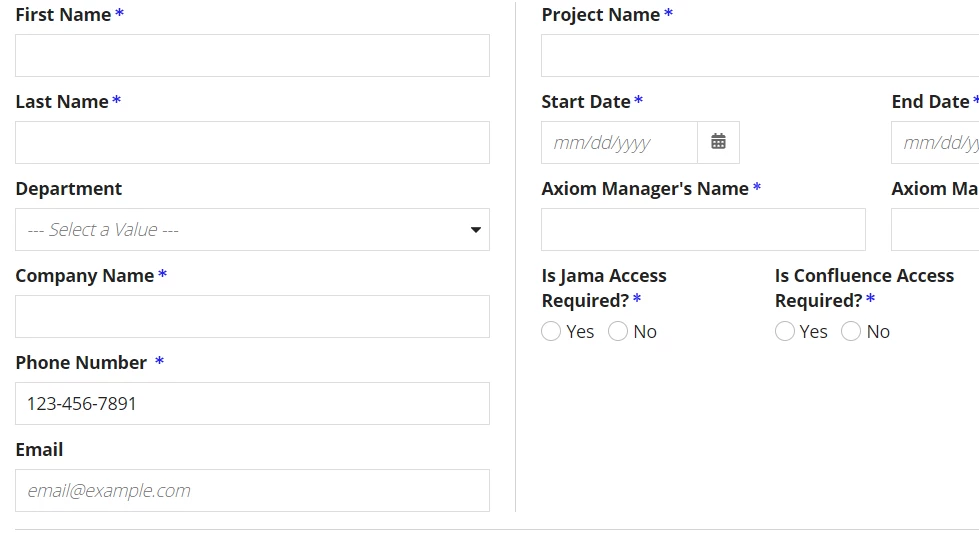Expand the Department dropdown arrow

tap(476, 230)
